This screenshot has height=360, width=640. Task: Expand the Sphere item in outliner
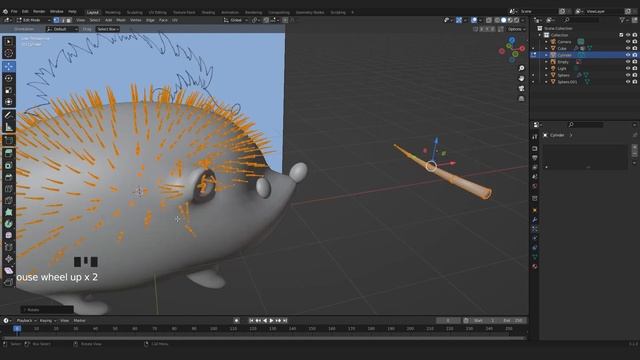pos(547,75)
